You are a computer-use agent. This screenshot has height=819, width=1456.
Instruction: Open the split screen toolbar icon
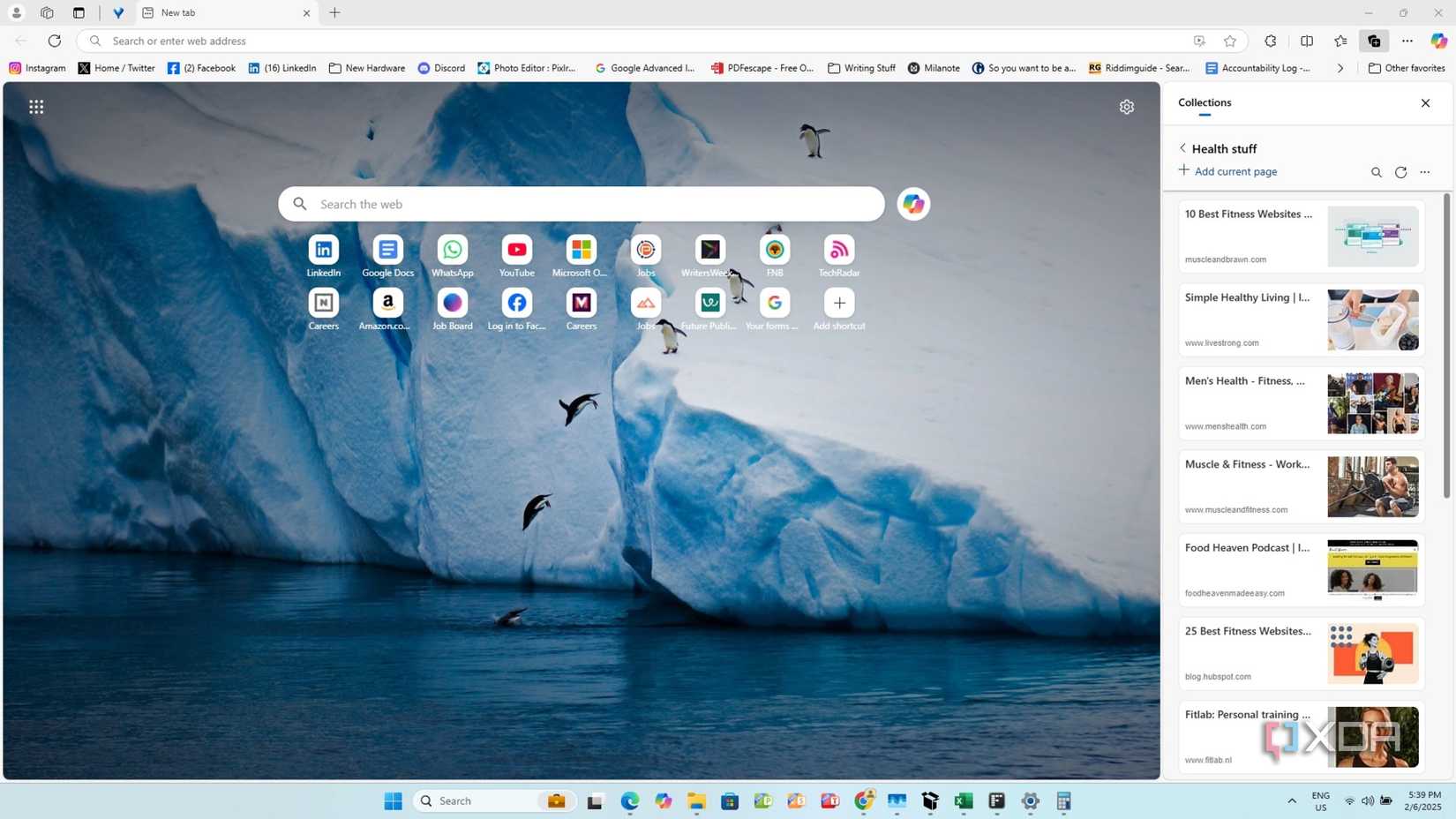(x=1305, y=41)
